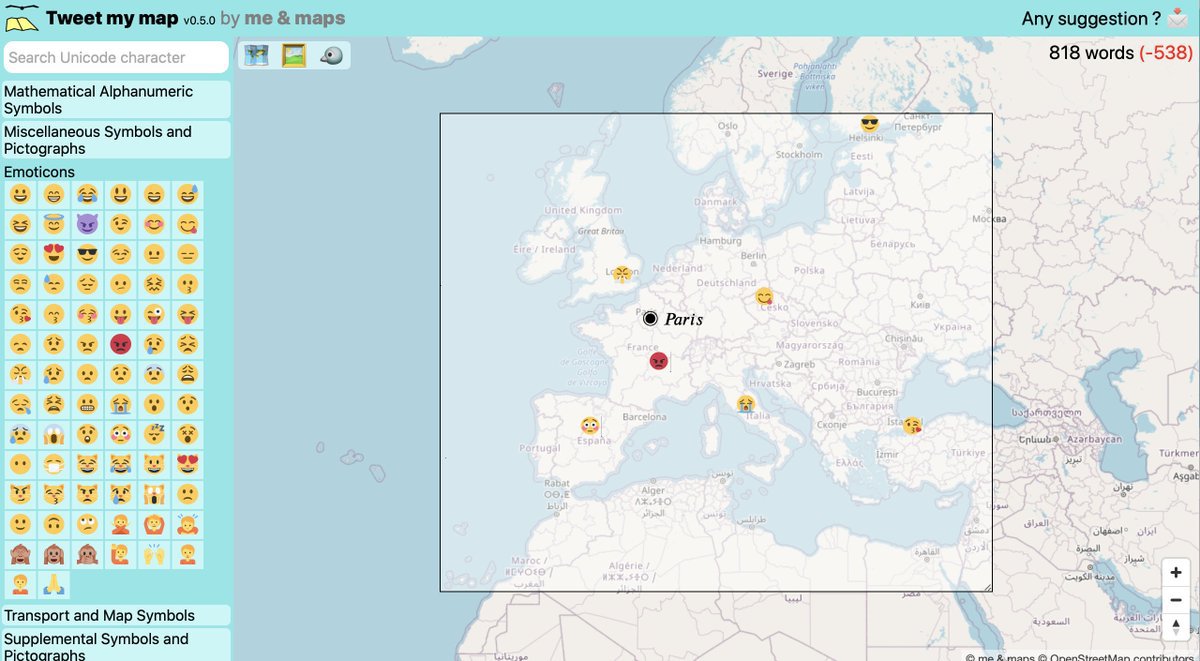1200x661 pixels.
Task: Select the angel halo smiley emoji
Action: click(53, 225)
